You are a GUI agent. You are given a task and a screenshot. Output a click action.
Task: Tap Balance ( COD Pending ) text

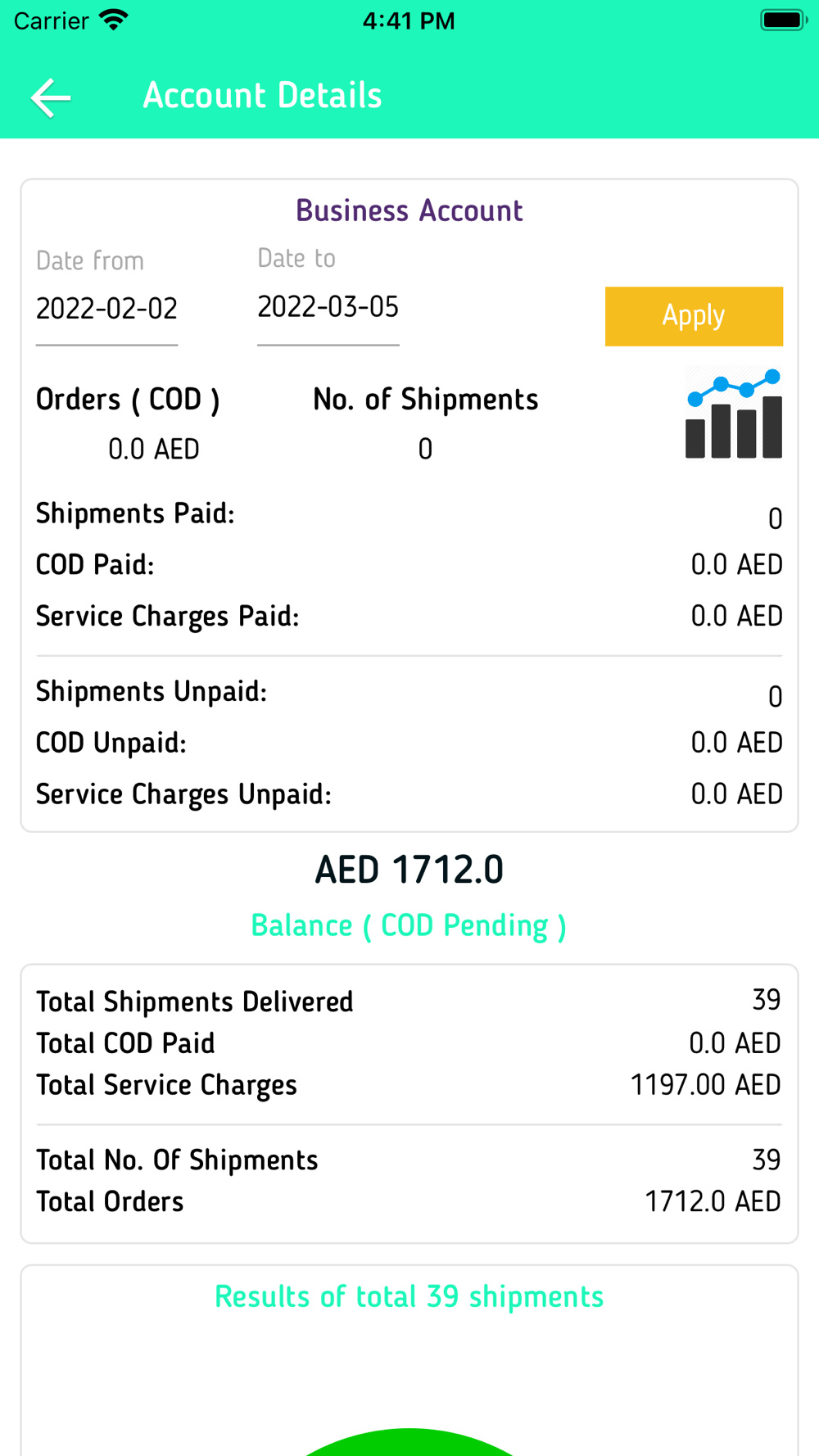409,925
